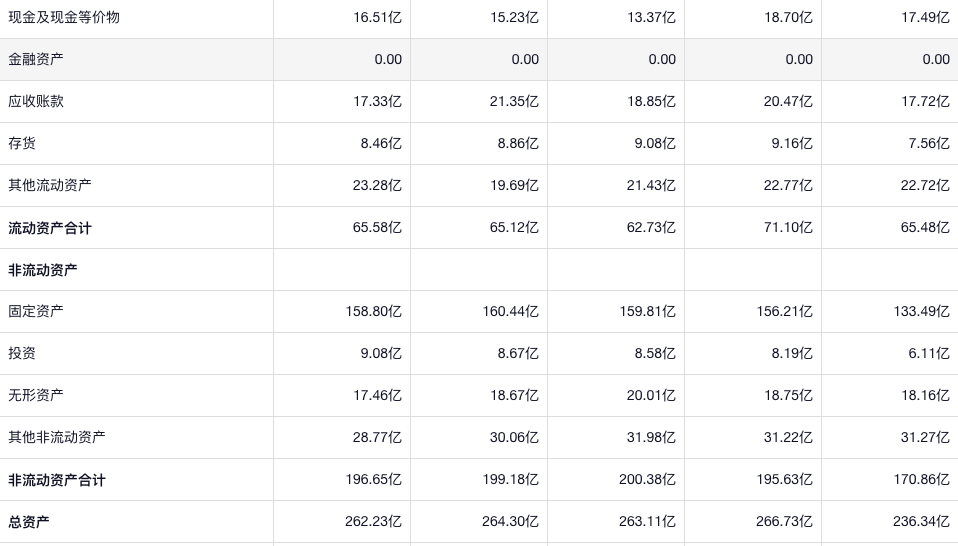Click the 总资产 row header
Image resolution: width=958 pixels, height=546 pixels.
point(29,522)
